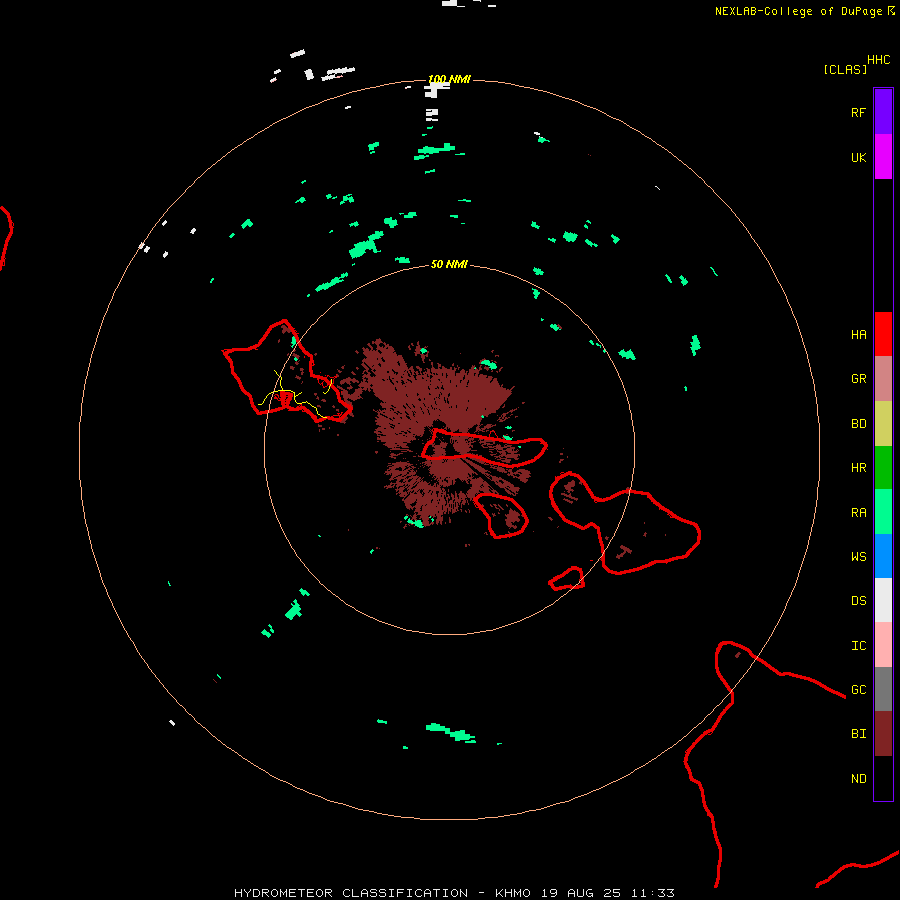Click the BD legend label
This screenshot has height=900, width=900.
tap(859, 424)
